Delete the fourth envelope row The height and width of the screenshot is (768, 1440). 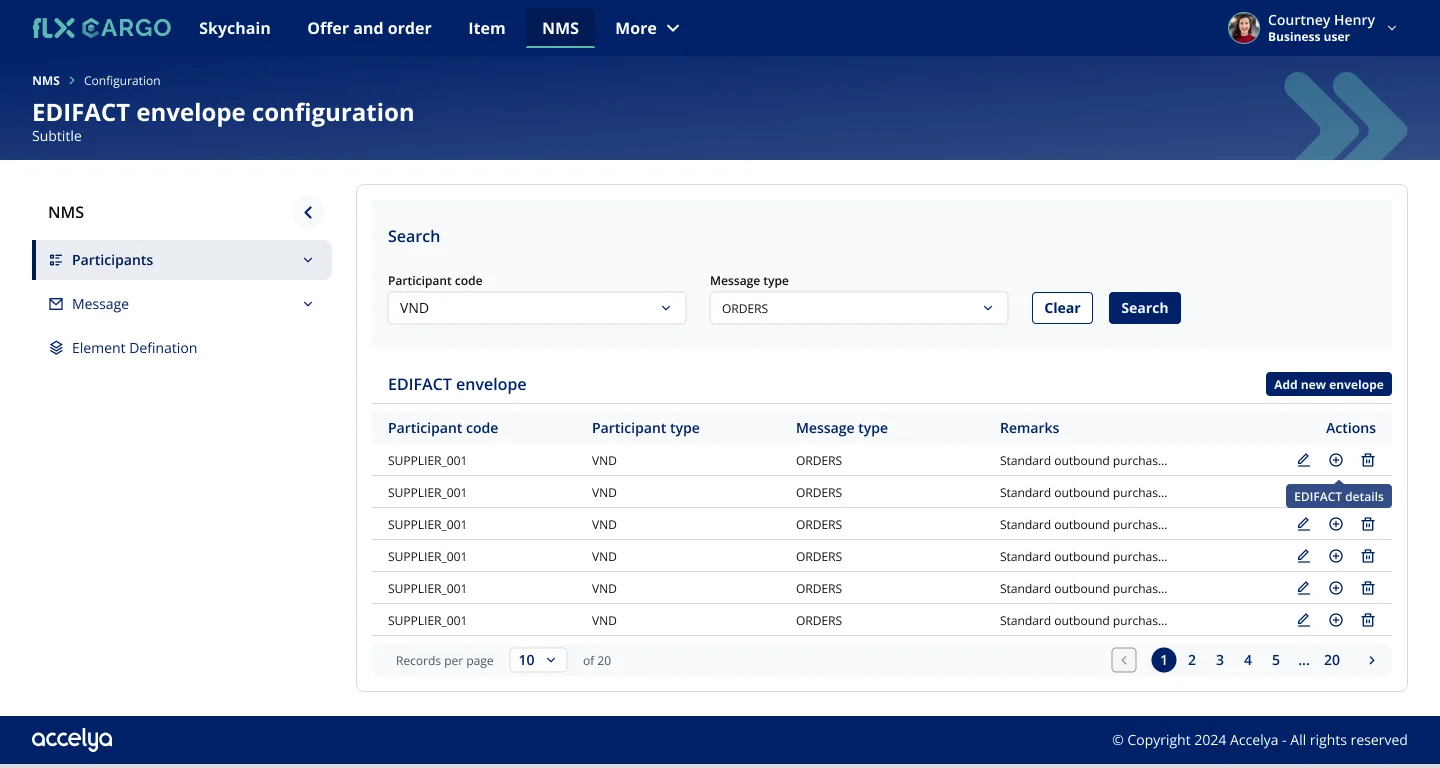(1368, 556)
